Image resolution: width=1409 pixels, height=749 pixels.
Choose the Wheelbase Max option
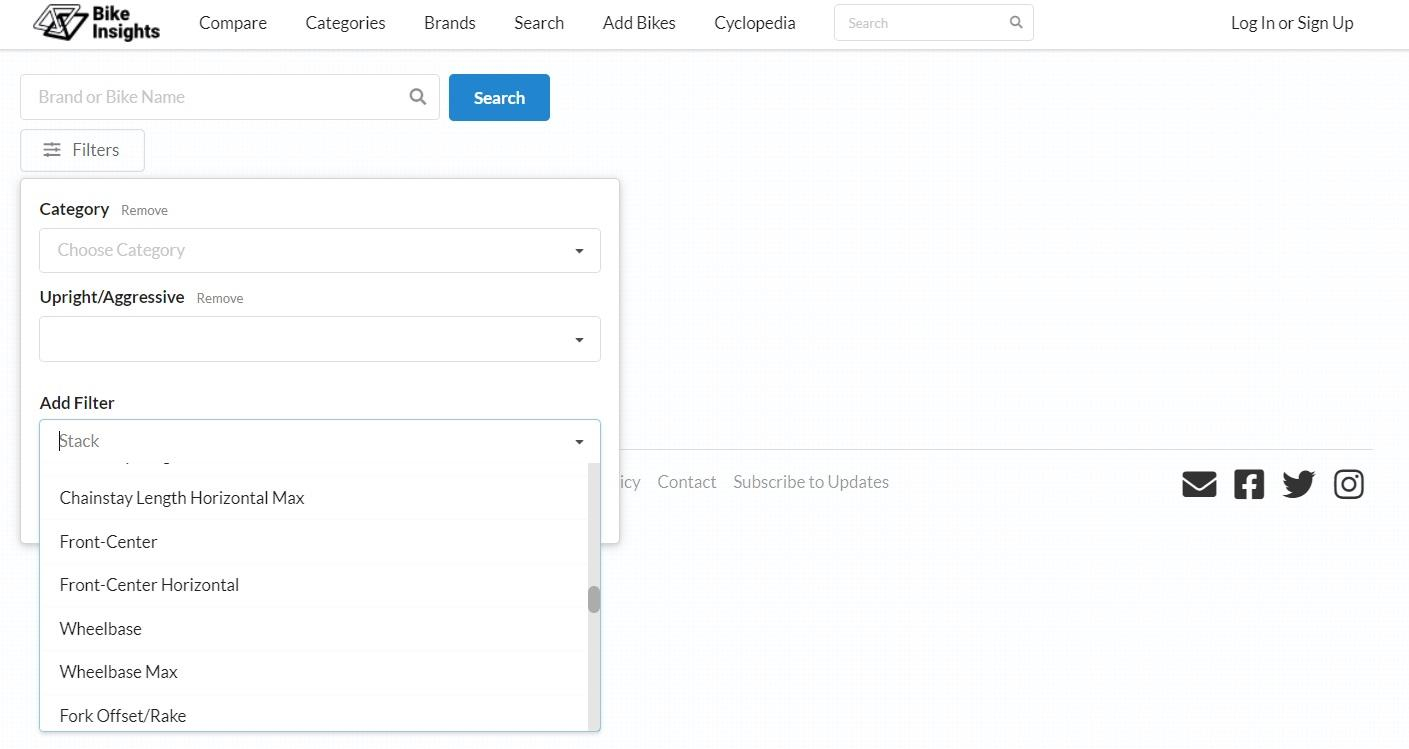point(313,672)
